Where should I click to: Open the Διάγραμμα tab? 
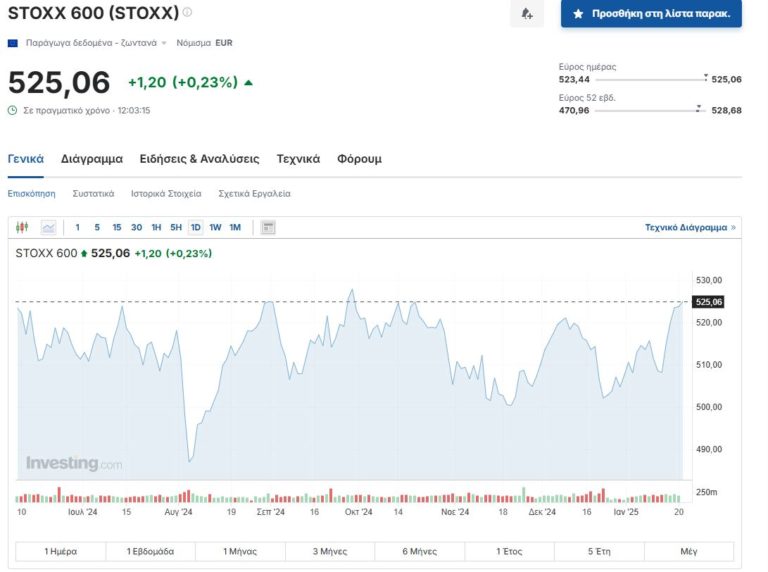click(x=91, y=159)
